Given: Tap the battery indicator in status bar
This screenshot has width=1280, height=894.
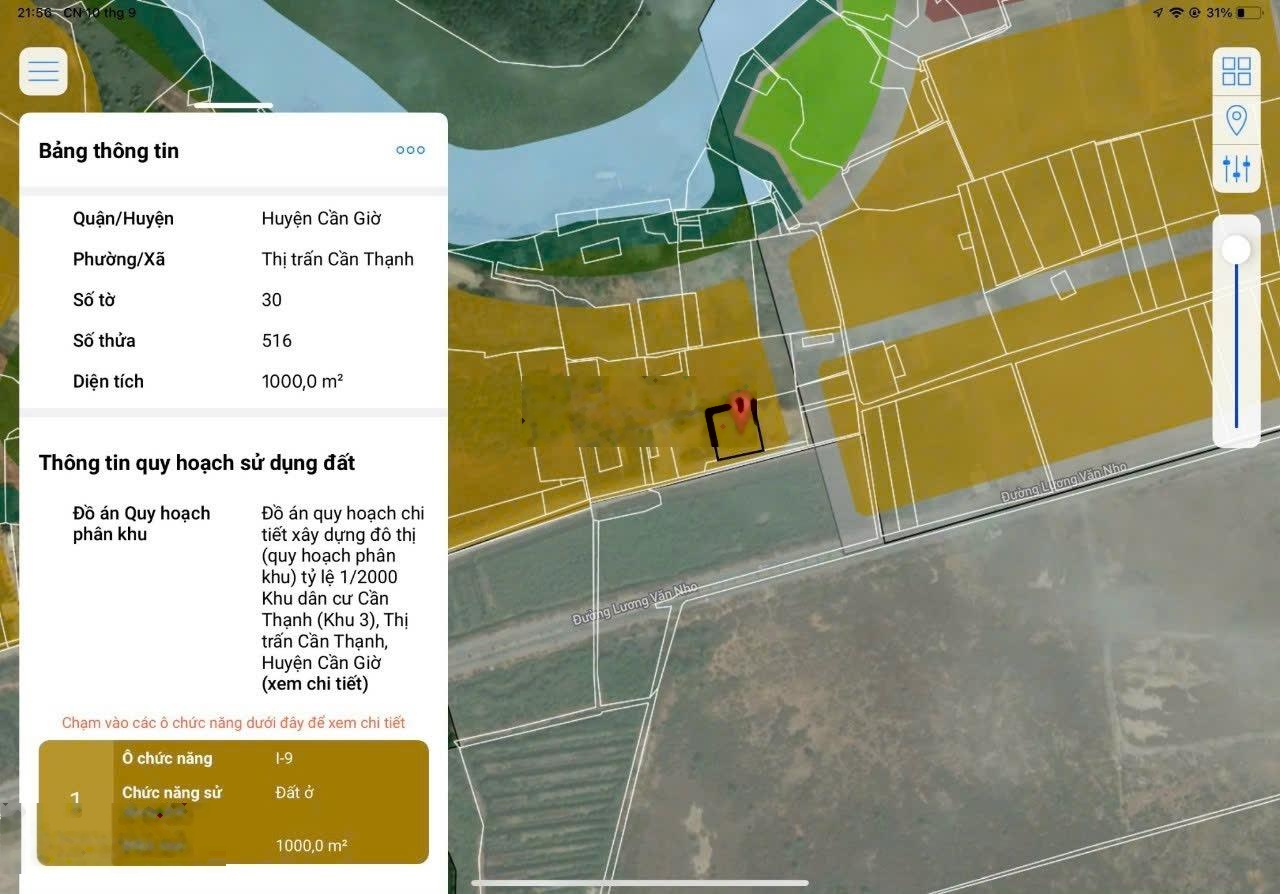Looking at the screenshot, I should click(1248, 13).
